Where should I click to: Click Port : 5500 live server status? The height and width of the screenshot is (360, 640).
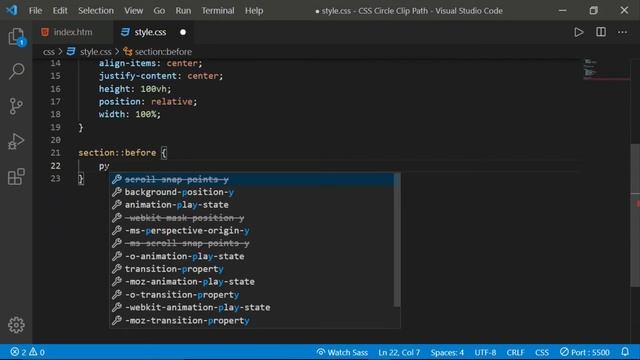[584, 352]
